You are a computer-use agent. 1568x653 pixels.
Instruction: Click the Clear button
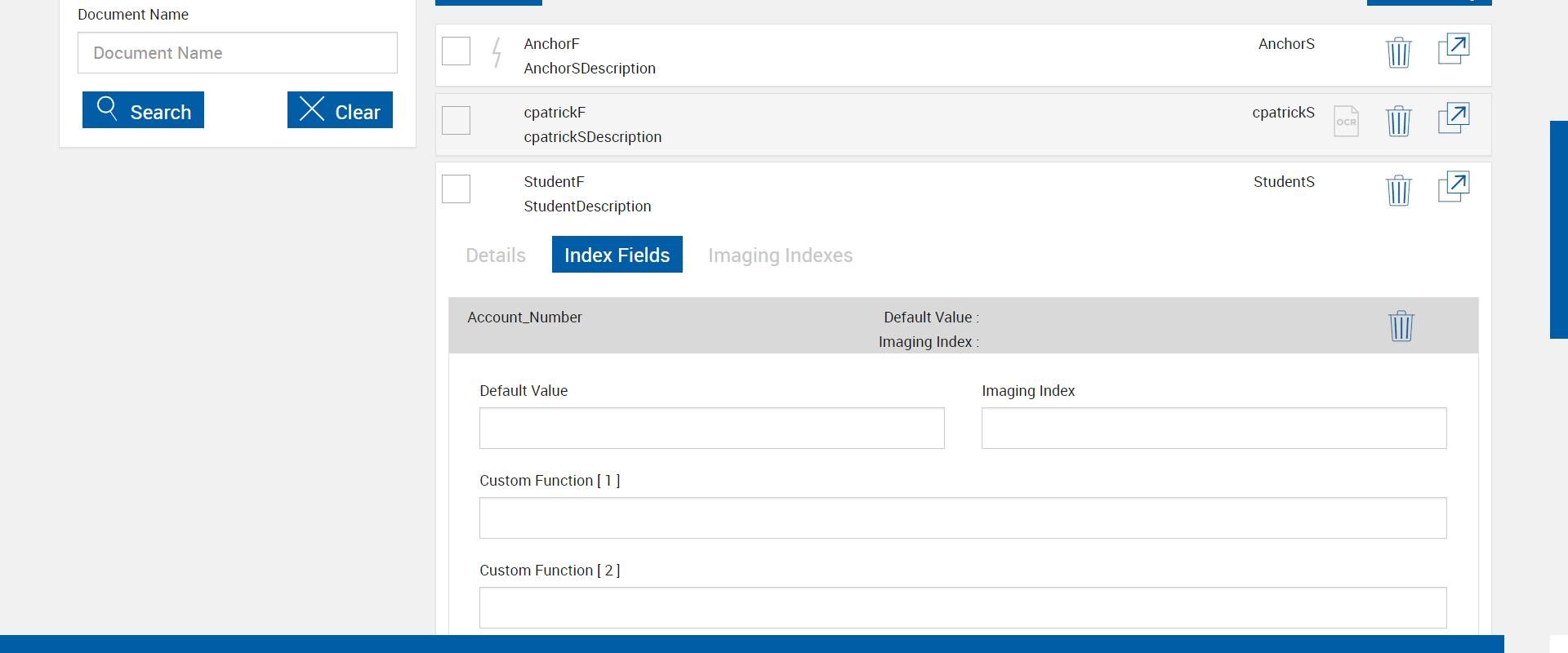click(340, 110)
